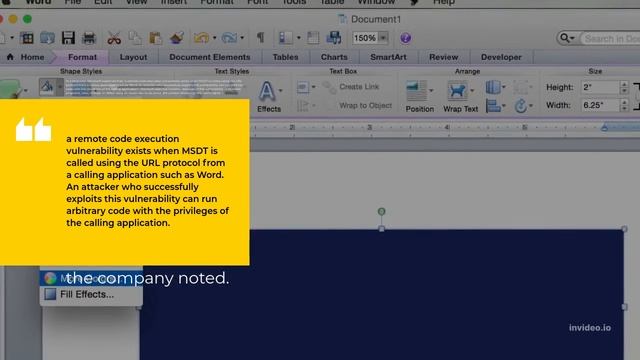Viewport: 640px width, 360px height.
Task: Expand the shape fill color arrow
Action: point(60,87)
